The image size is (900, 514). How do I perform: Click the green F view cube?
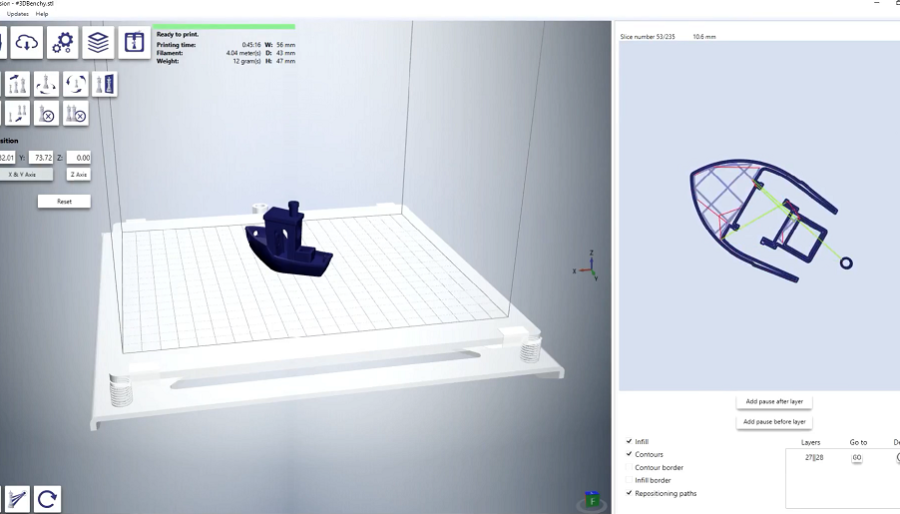pyautogui.click(x=592, y=500)
